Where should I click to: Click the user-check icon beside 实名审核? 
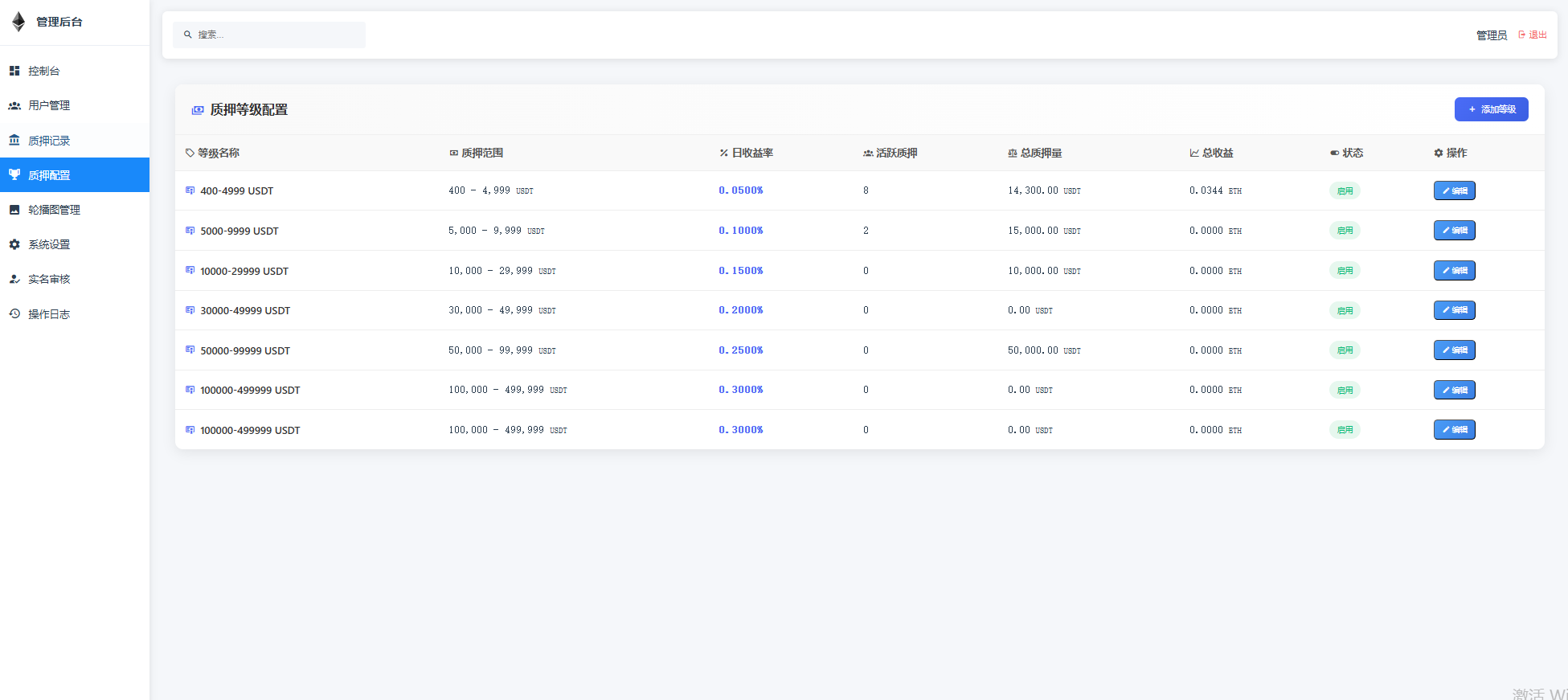click(x=14, y=279)
